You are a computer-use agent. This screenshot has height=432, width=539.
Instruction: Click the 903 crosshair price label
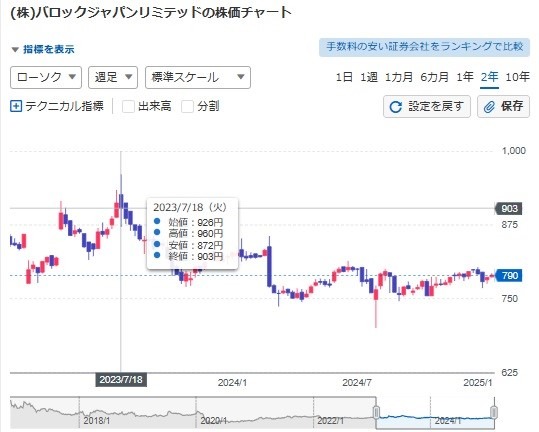pyautogui.click(x=509, y=209)
